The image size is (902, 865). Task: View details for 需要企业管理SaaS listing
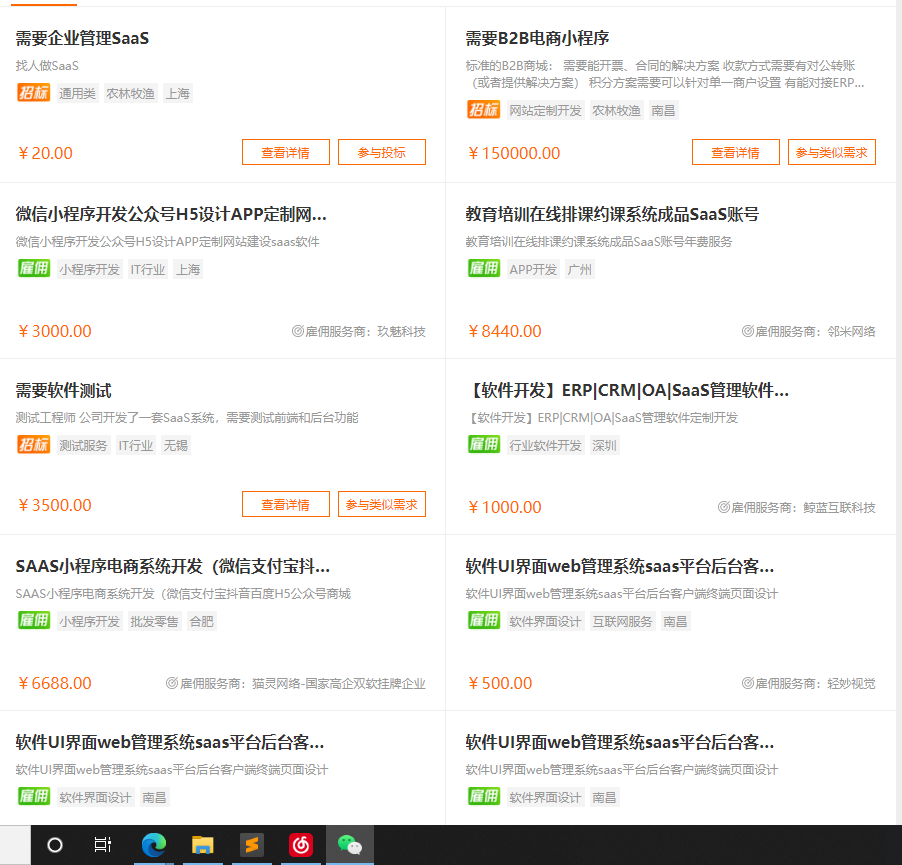pyautogui.click(x=286, y=152)
